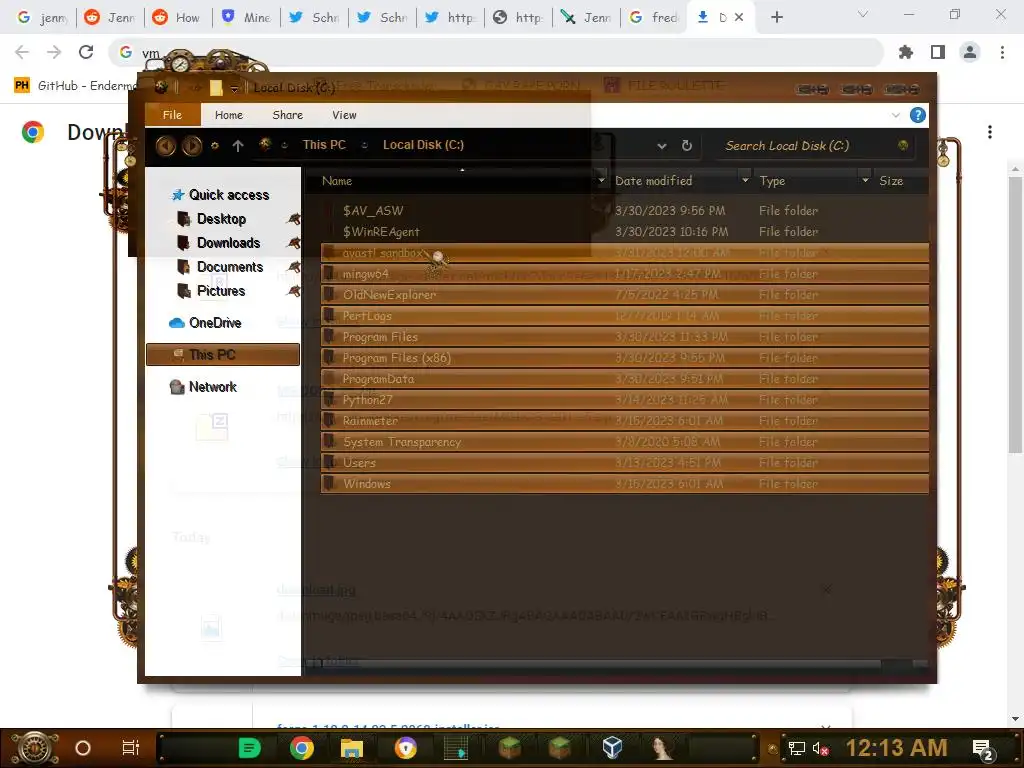Expand the address bar history dropdown

click(662, 146)
